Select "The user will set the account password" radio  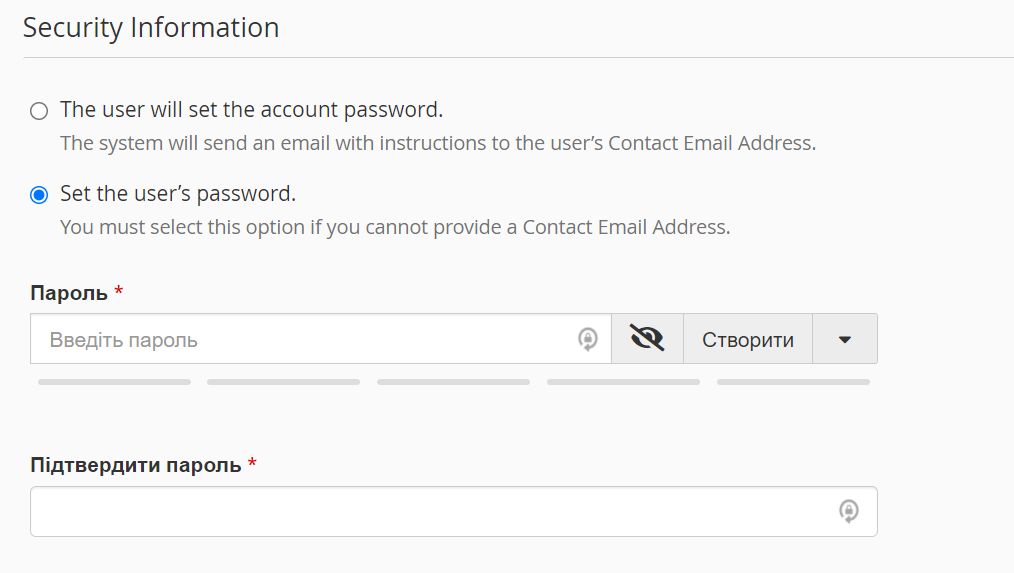[39, 110]
